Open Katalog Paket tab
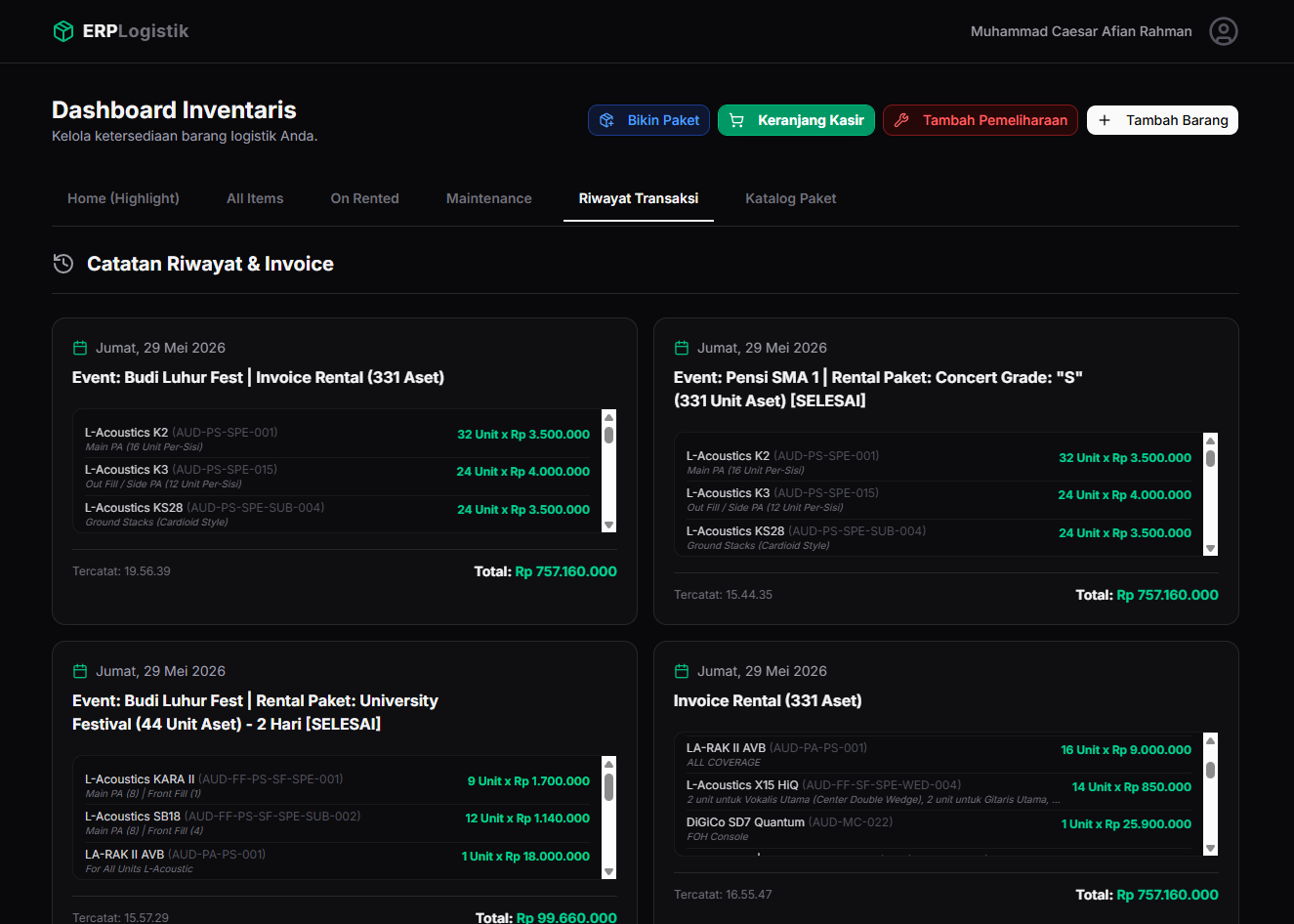The height and width of the screenshot is (924, 1294). coord(791,198)
